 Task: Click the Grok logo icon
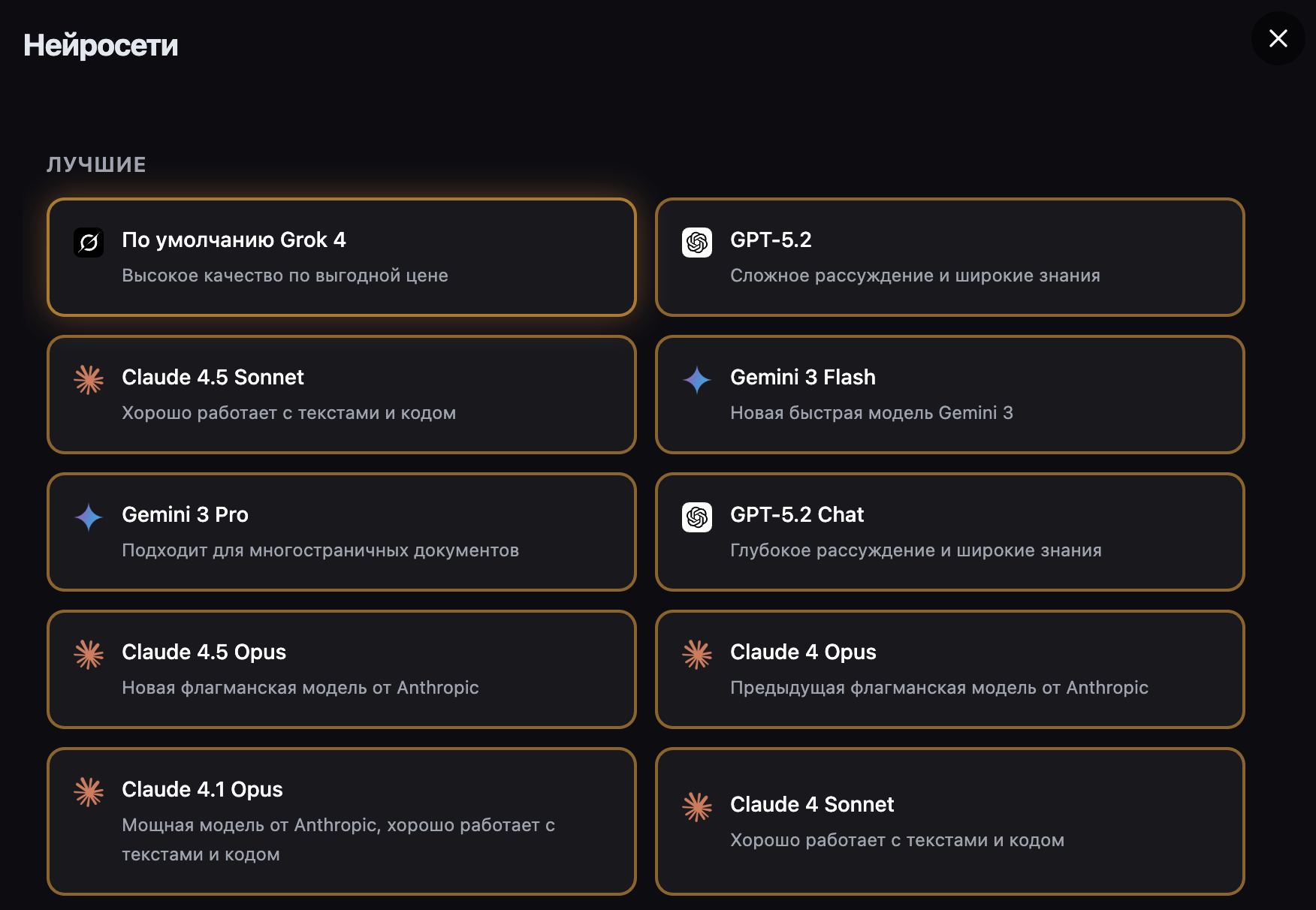click(89, 243)
